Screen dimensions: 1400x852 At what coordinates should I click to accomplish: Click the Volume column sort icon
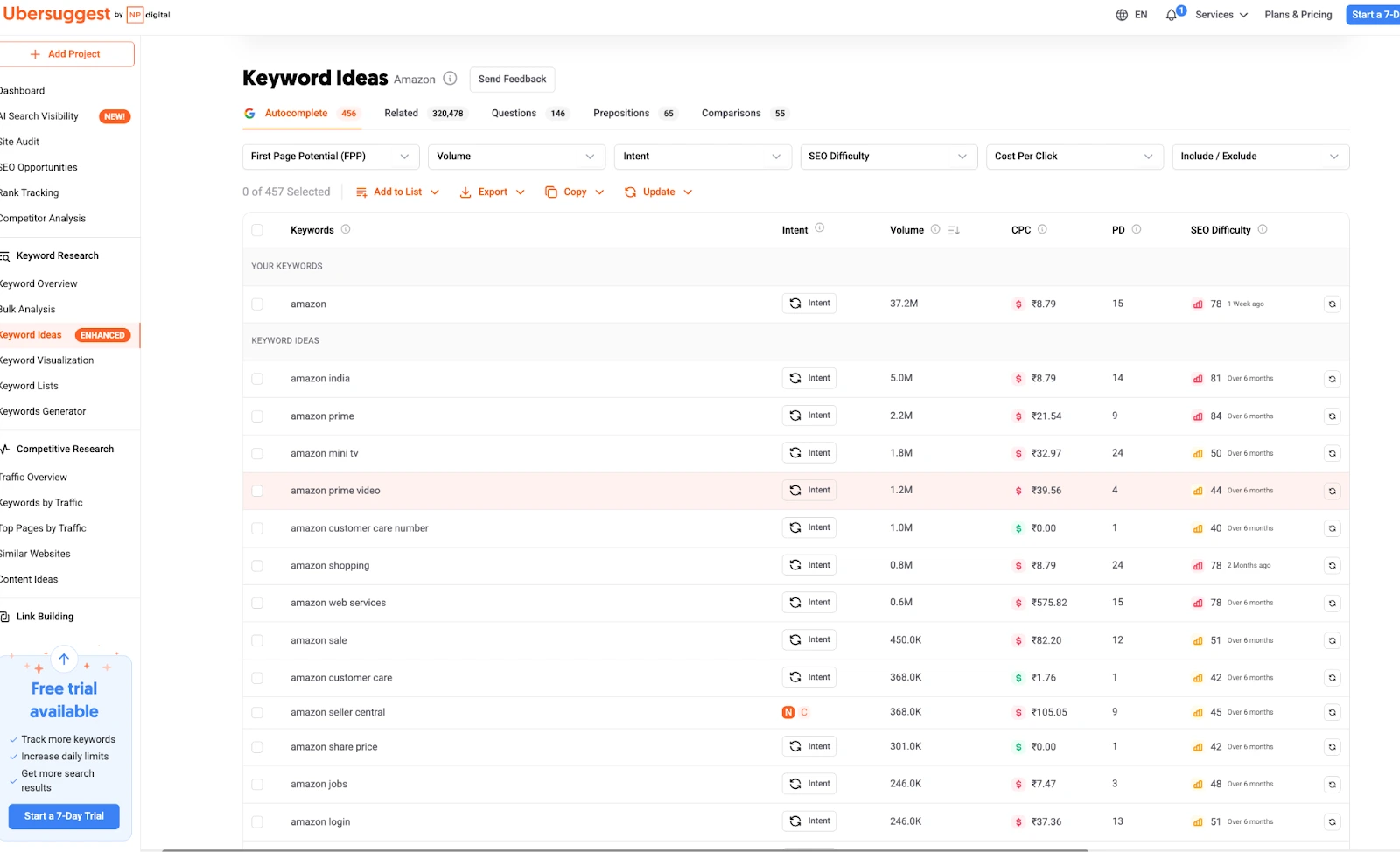(954, 230)
